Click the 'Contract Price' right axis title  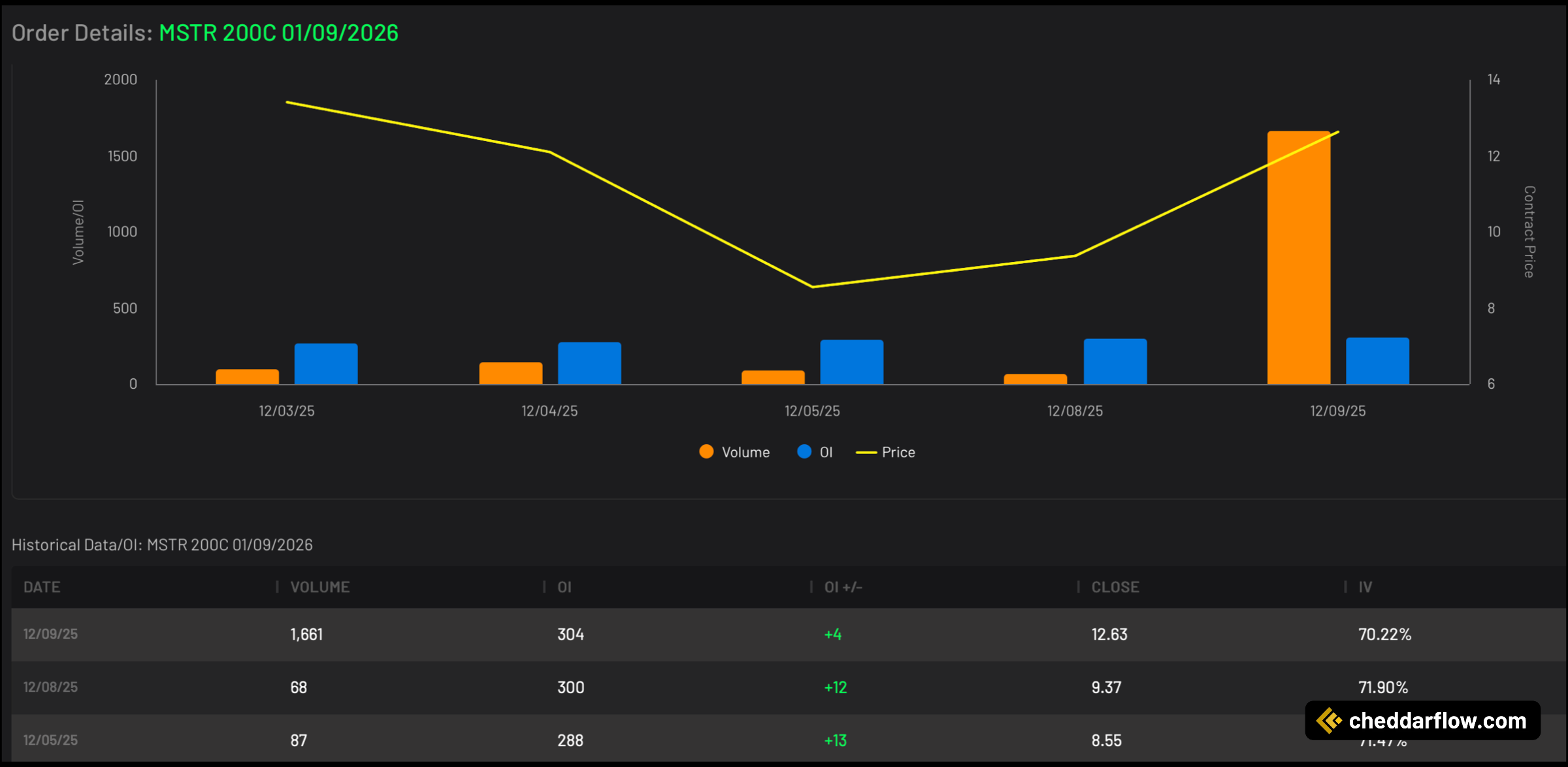1529,232
